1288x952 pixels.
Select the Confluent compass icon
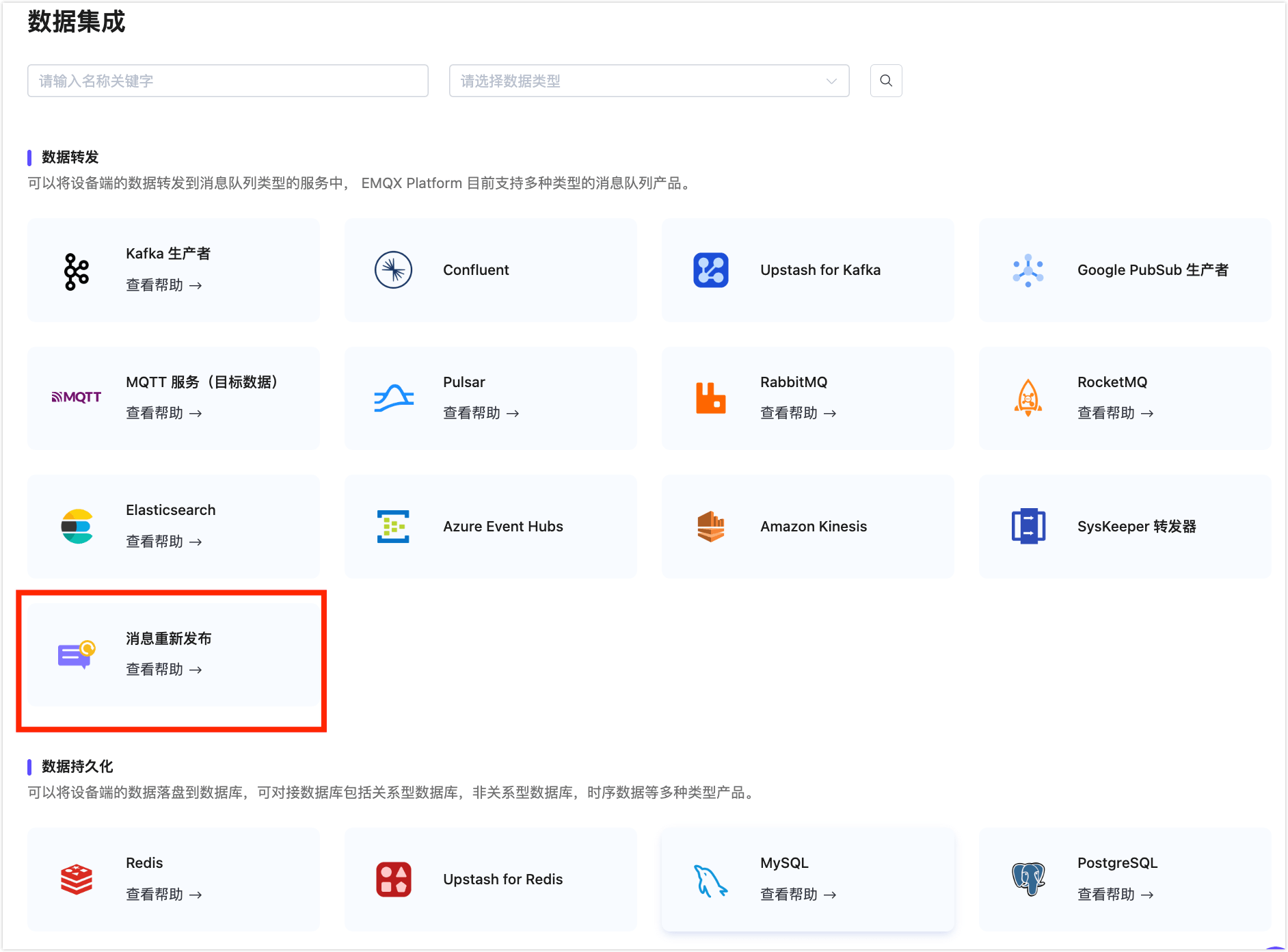(x=393, y=270)
